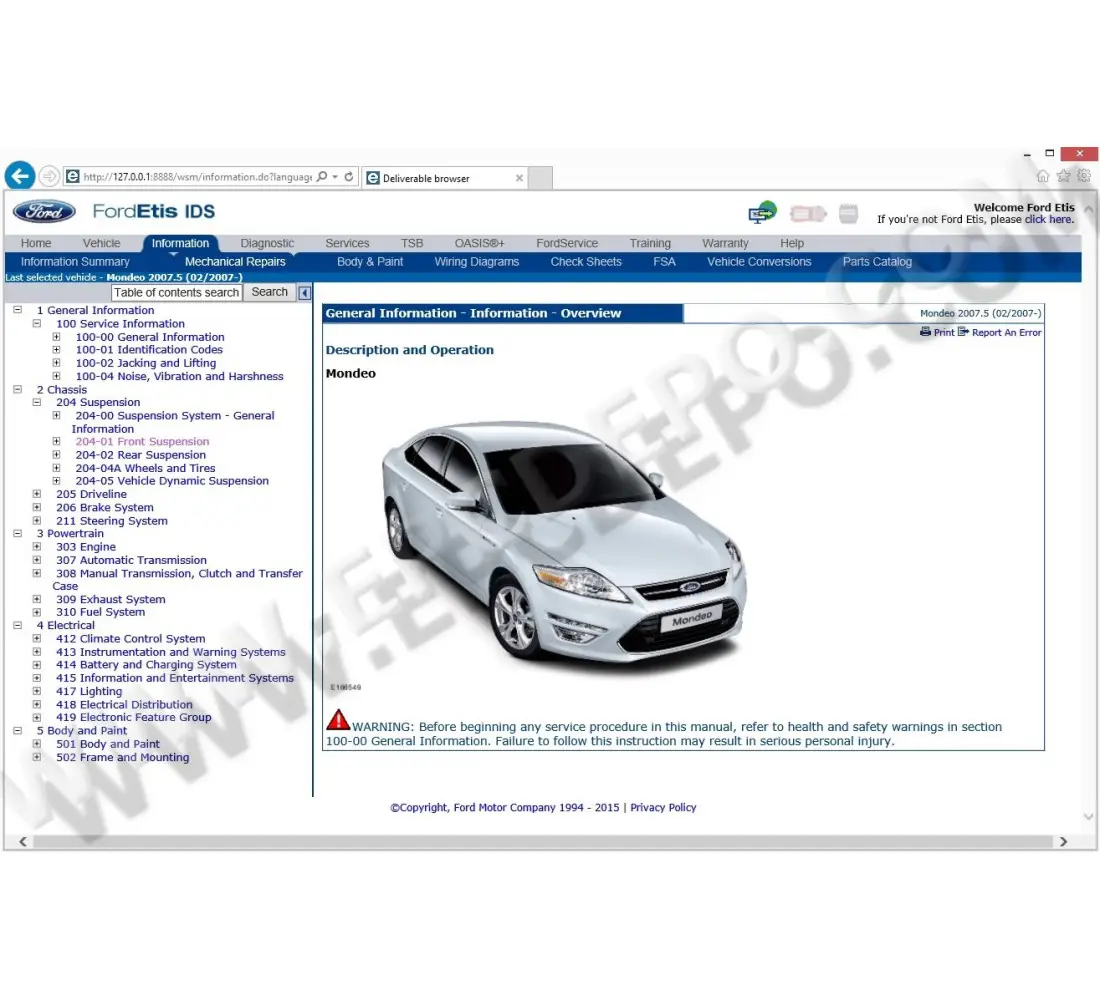Image resolution: width=1100 pixels, height=1000 pixels.
Task: Open the Help tab
Action: pyautogui.click(x=791, y=243)
